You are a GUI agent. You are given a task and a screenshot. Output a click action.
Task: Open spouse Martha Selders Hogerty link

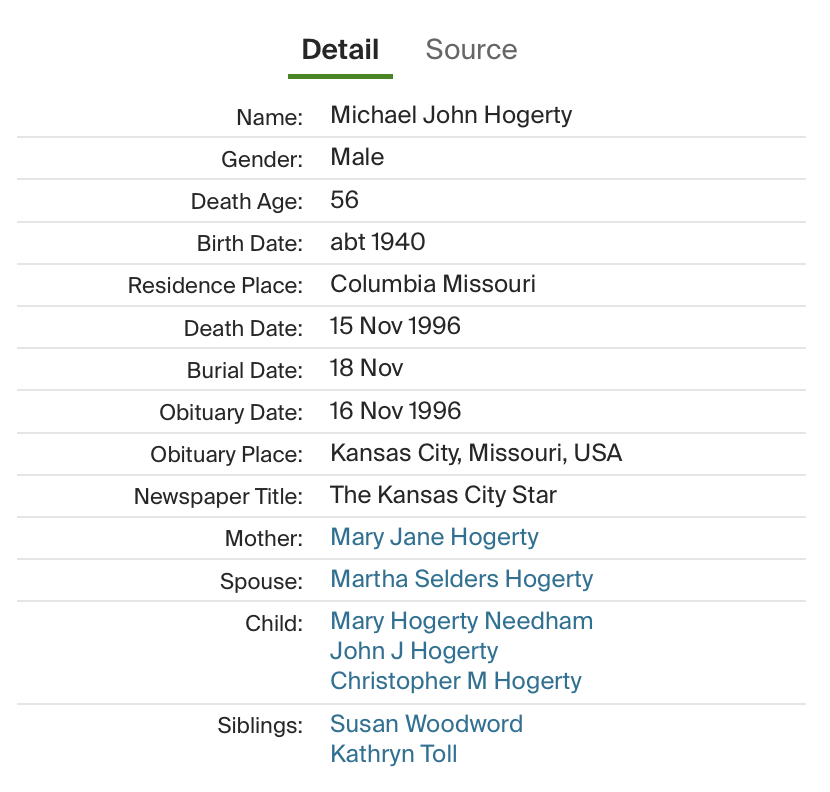point(461,579)
